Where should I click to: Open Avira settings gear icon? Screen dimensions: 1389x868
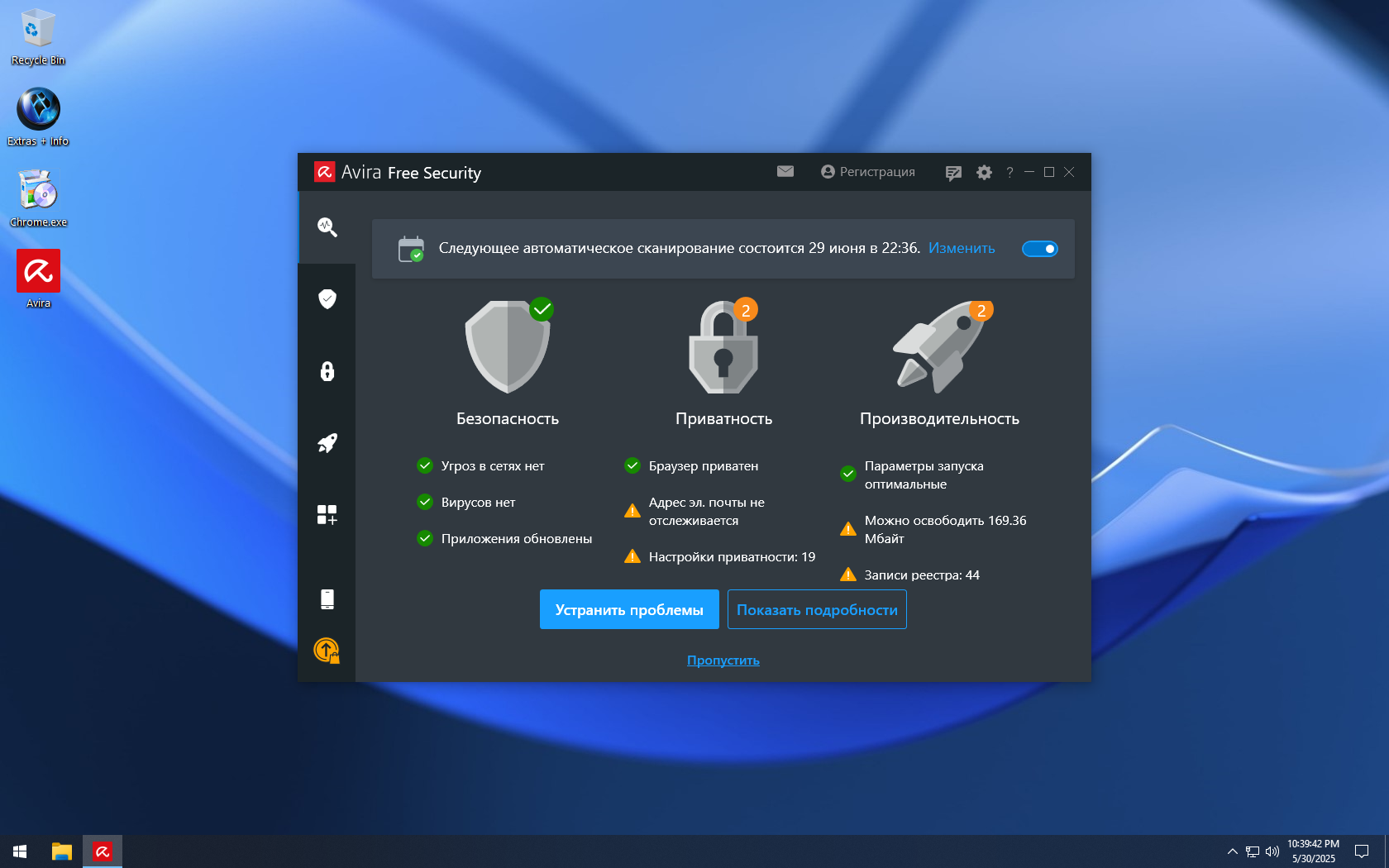tap(984, 172)
